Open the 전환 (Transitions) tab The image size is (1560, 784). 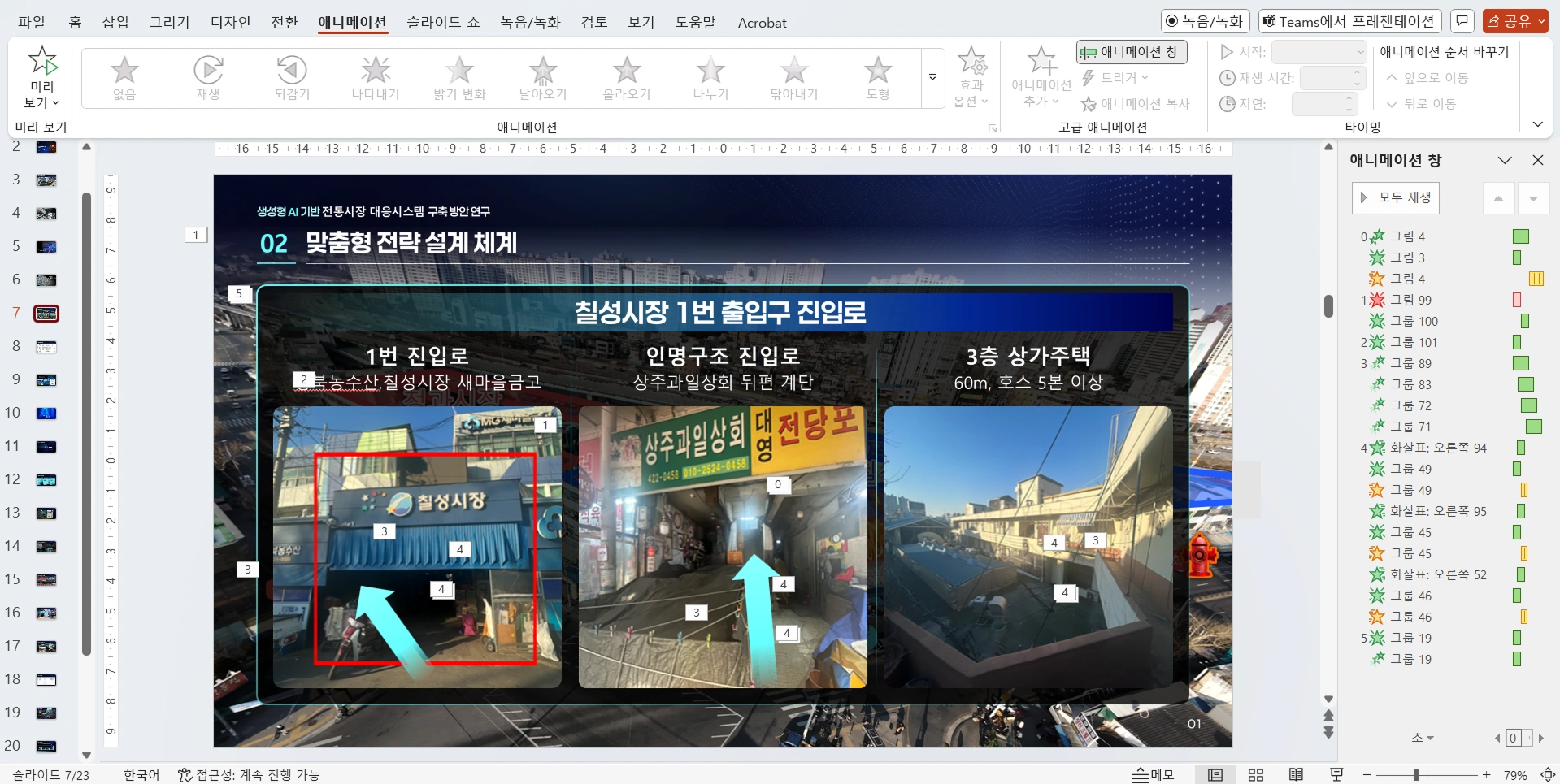[284, 23]
